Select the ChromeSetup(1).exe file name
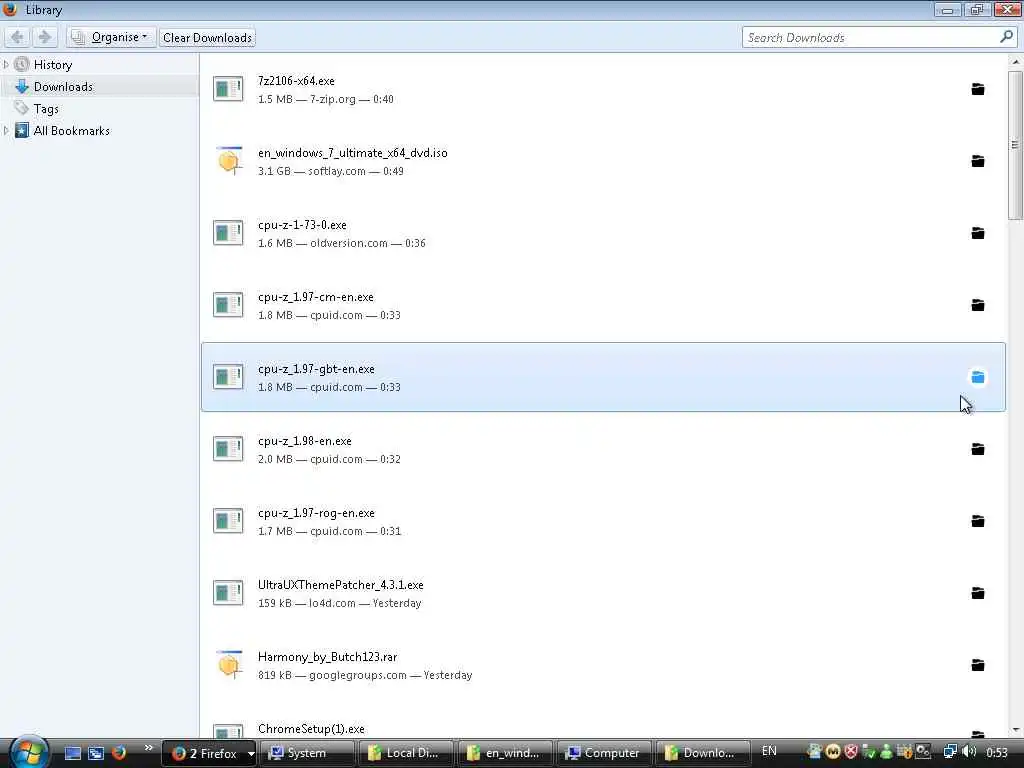The width and height of the screenshot is (1024, 768). pyautogui.click(x=311, y=729)
